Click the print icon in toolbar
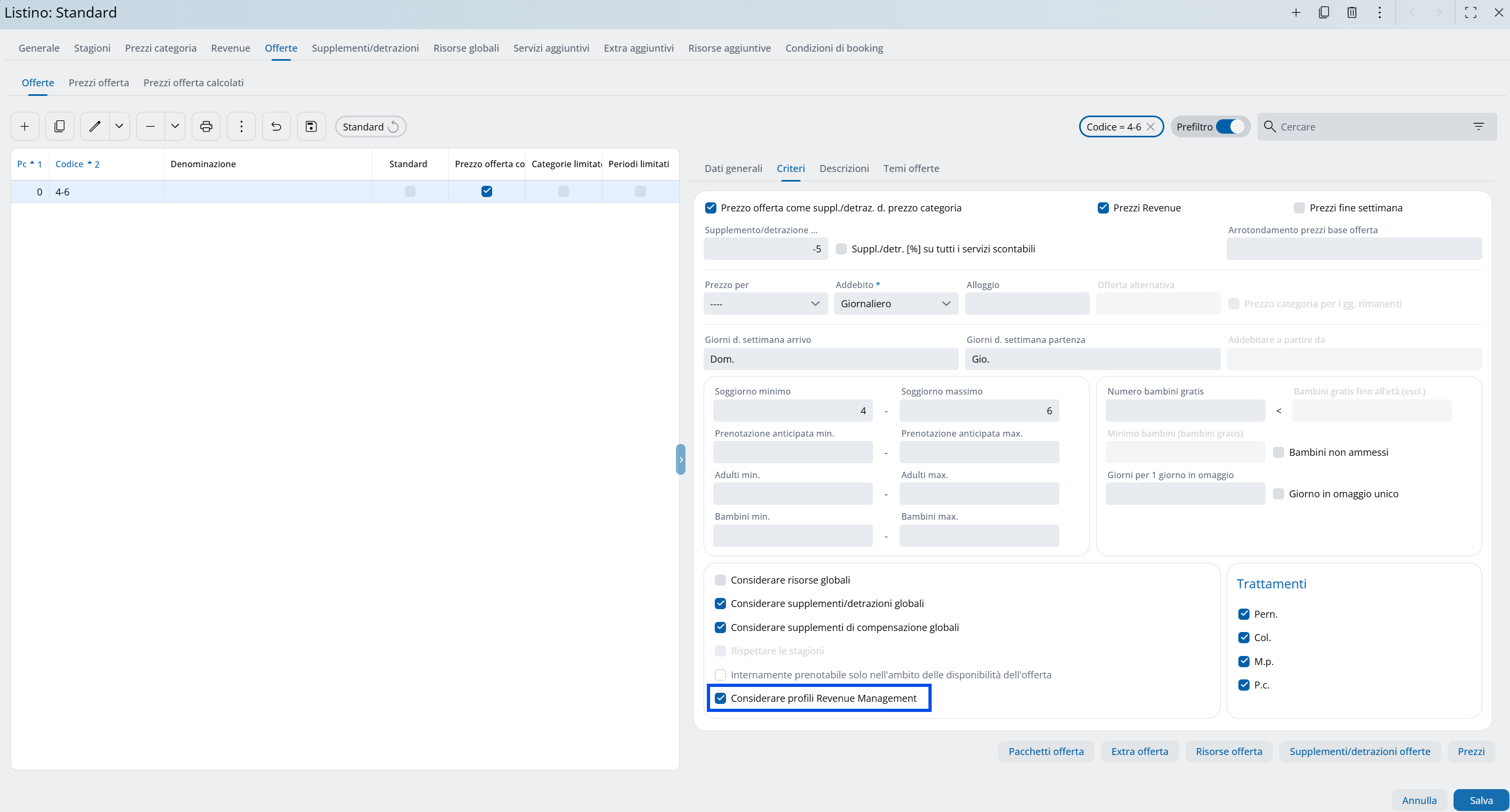Screen dimensions: 1510x812 pos(206,127)
